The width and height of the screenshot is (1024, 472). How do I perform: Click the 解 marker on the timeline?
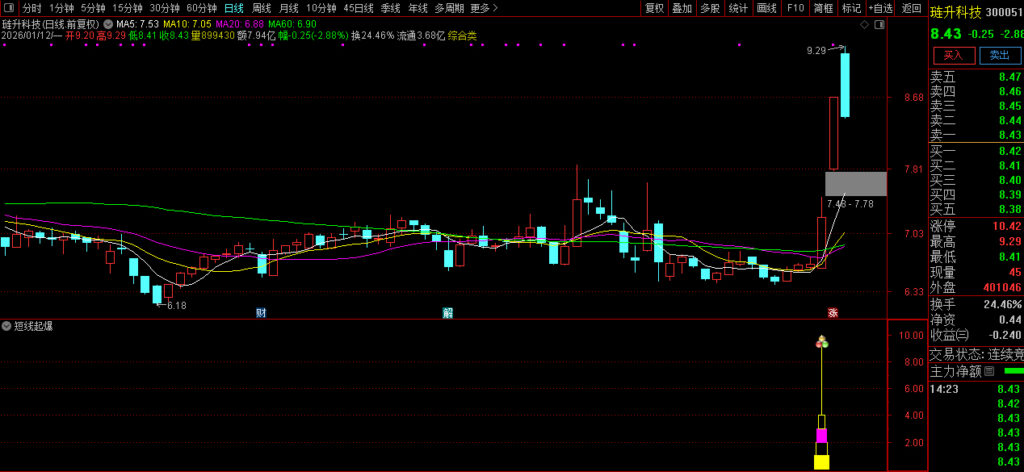[448, 312]
